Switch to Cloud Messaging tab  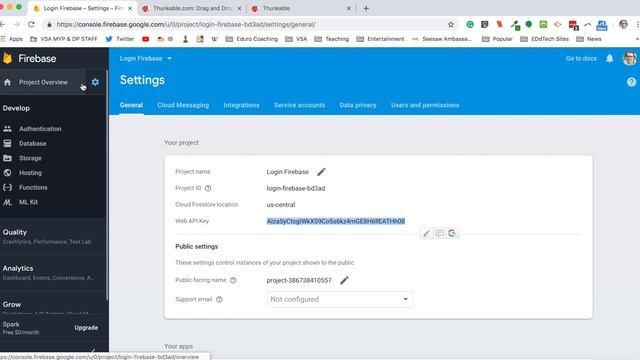tap(183, 105)
